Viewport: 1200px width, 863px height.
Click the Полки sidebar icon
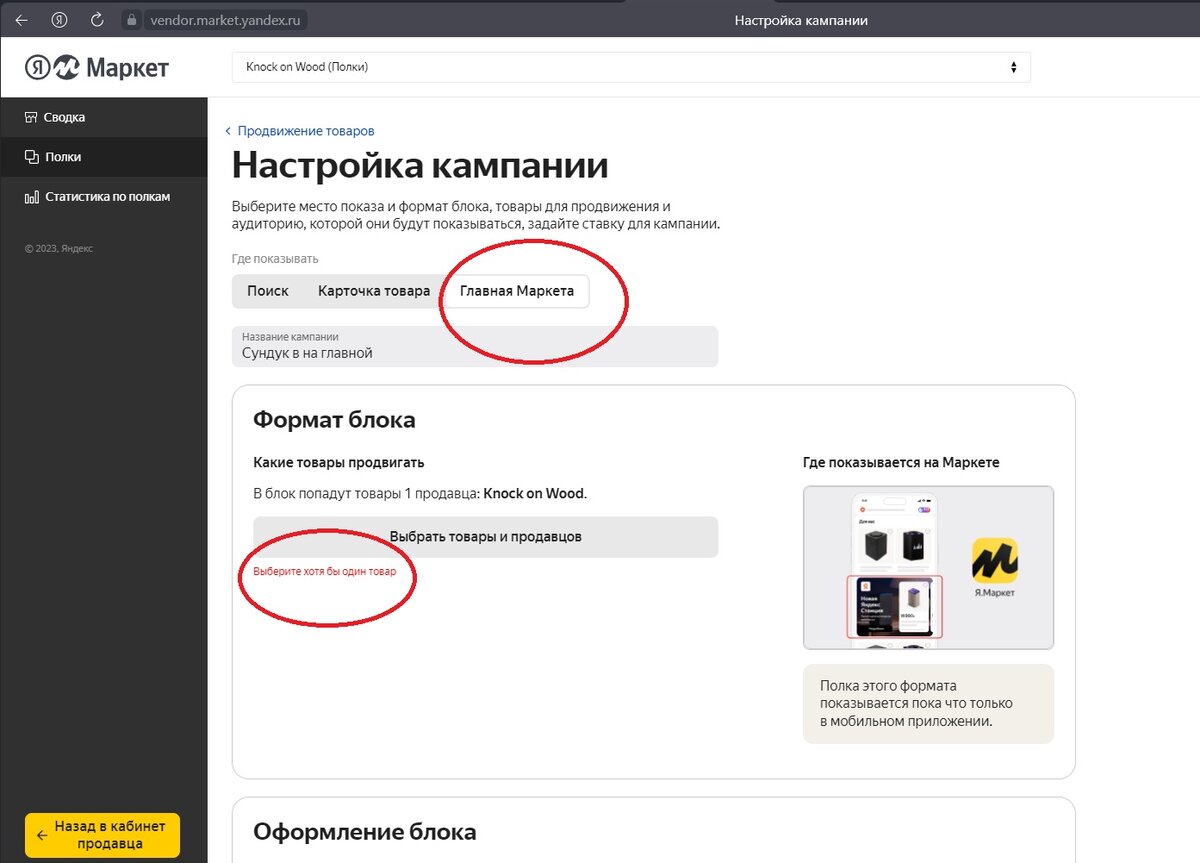point(31,157)
